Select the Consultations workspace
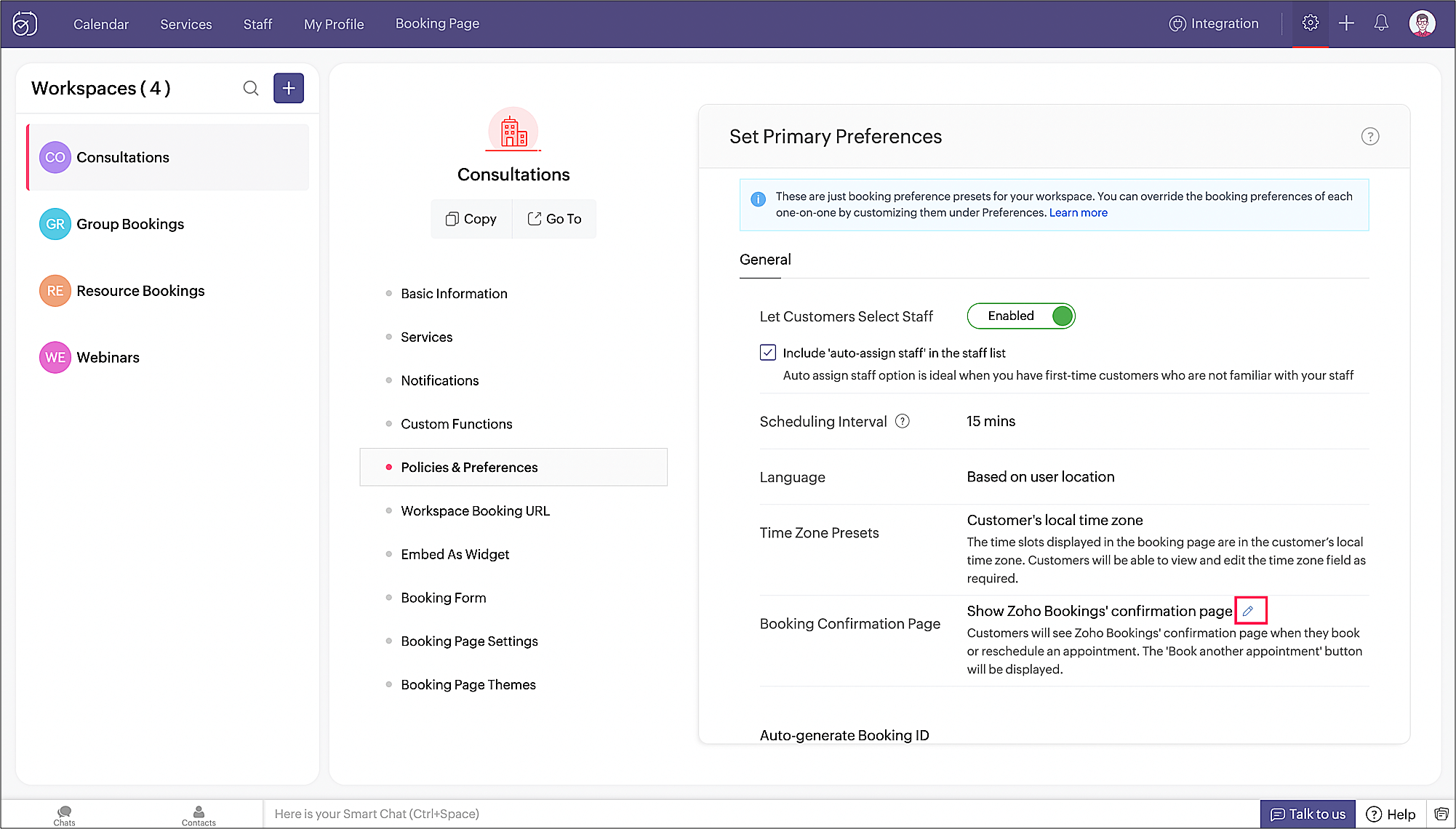Image resolution: width=1456 pixels, height=829 pixels. (x=168, y=157)
